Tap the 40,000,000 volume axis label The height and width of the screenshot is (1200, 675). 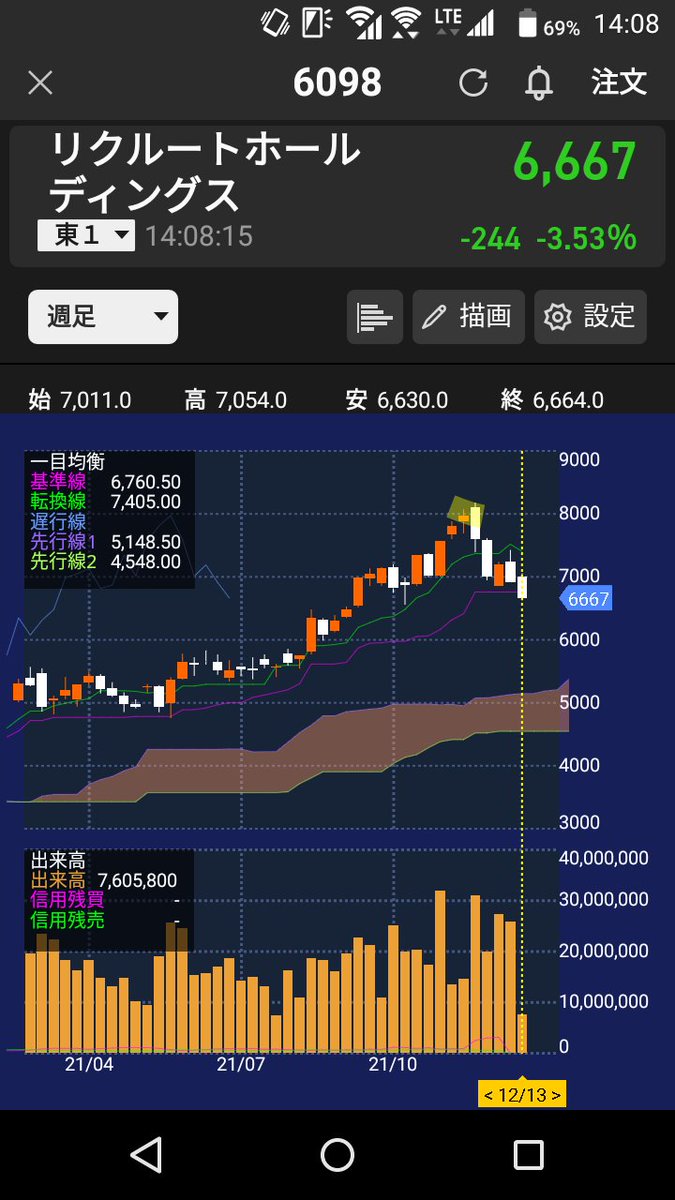point(602,858)
